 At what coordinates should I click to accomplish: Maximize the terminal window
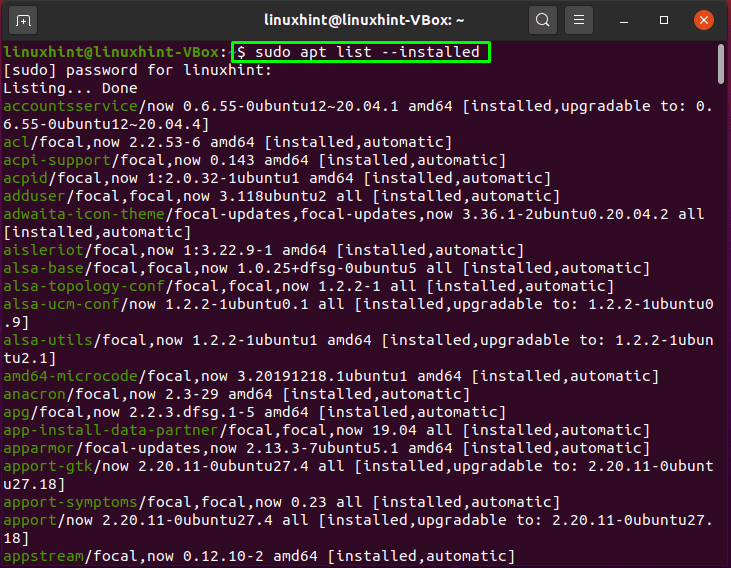664,20
